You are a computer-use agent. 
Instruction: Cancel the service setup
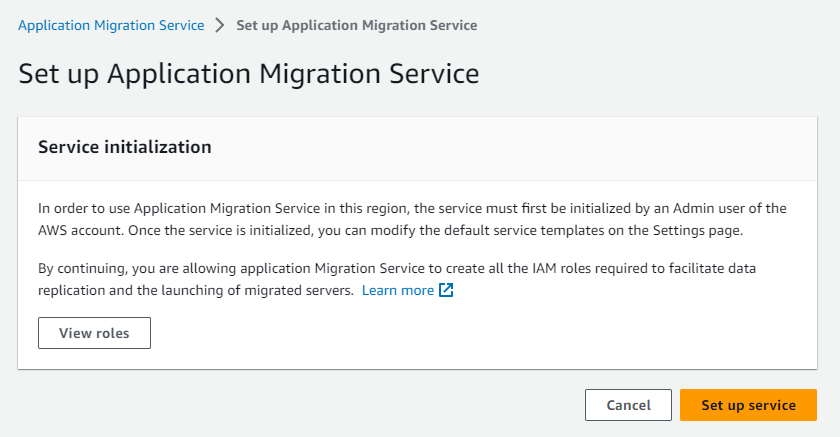click(628, 405)
